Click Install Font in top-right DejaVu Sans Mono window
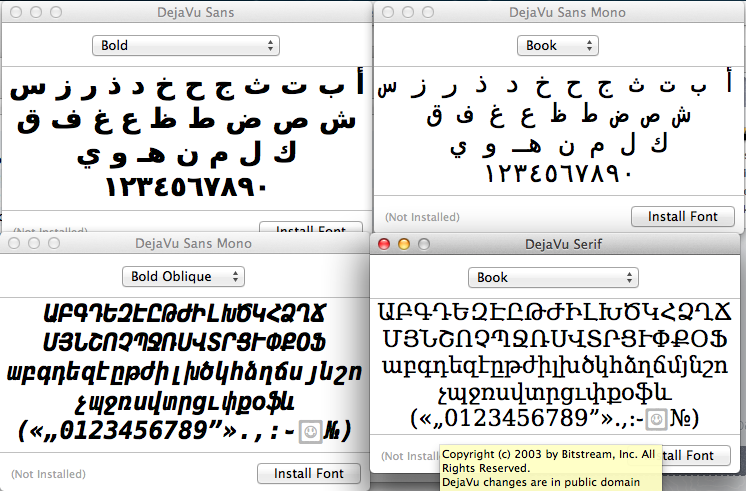746x491 pixels. [x=682, y=216]
